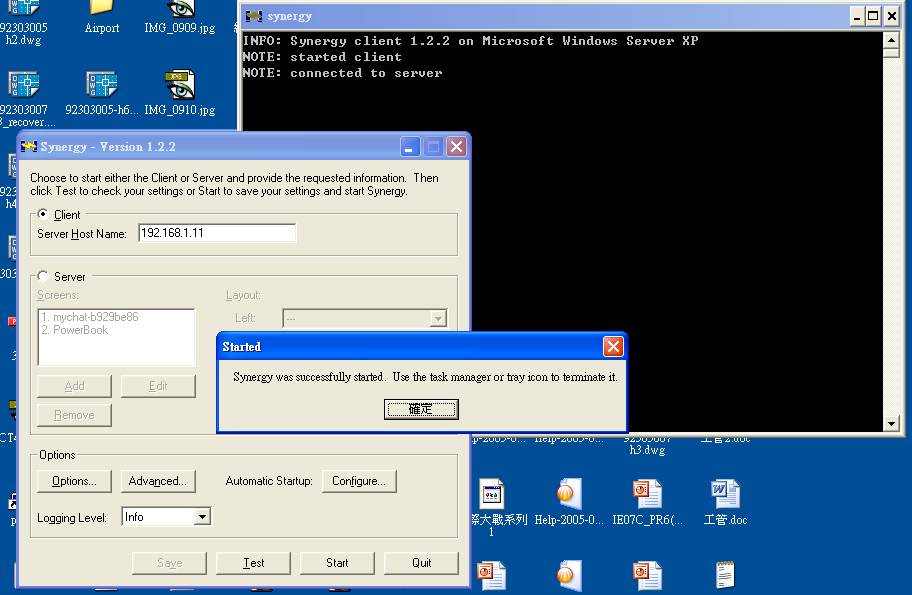Screen dimensions: 912x595
Task: Select the Server radio button
Action: coord(42,276)
